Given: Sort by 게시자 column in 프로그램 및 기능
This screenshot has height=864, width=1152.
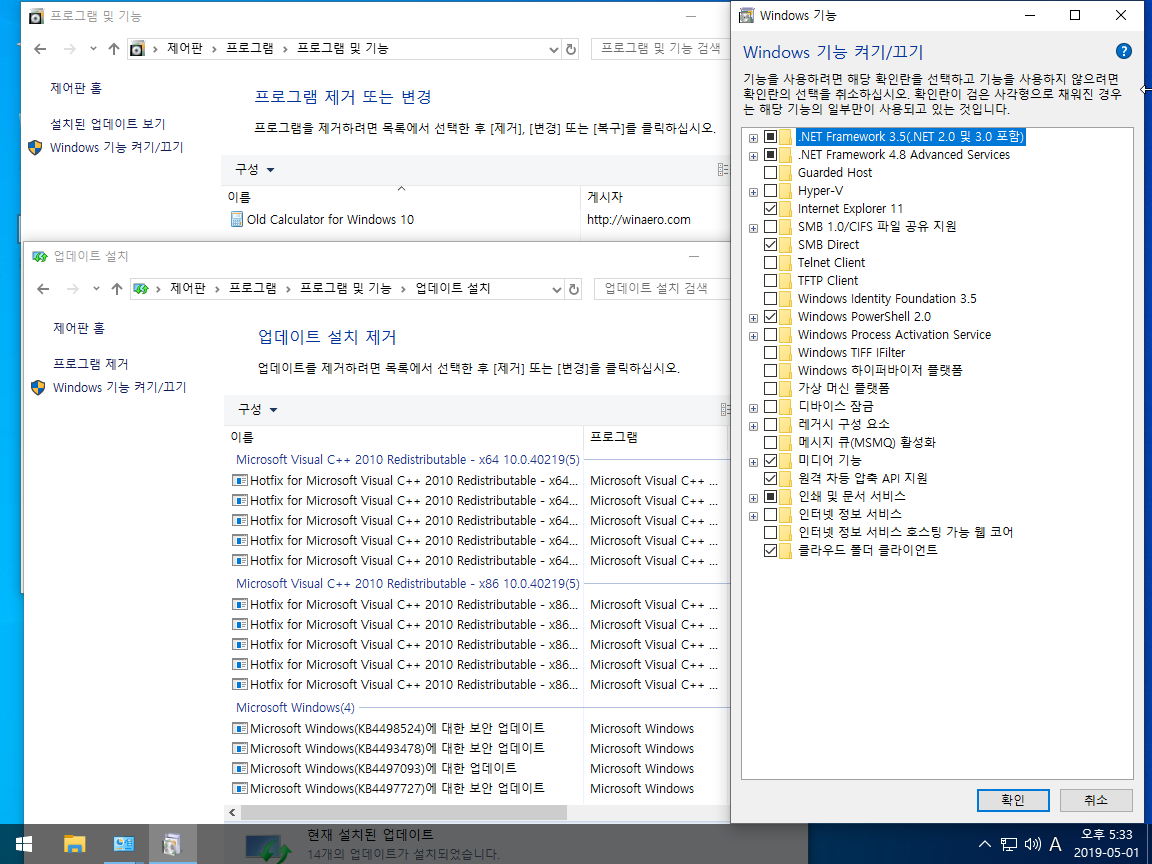Looking at the screenshot, I should [x=655, y=197].
